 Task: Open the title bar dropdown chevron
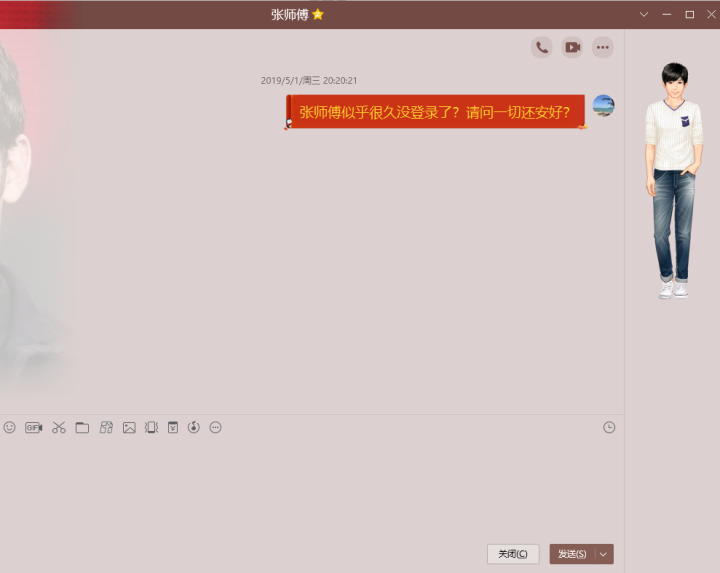644,14
